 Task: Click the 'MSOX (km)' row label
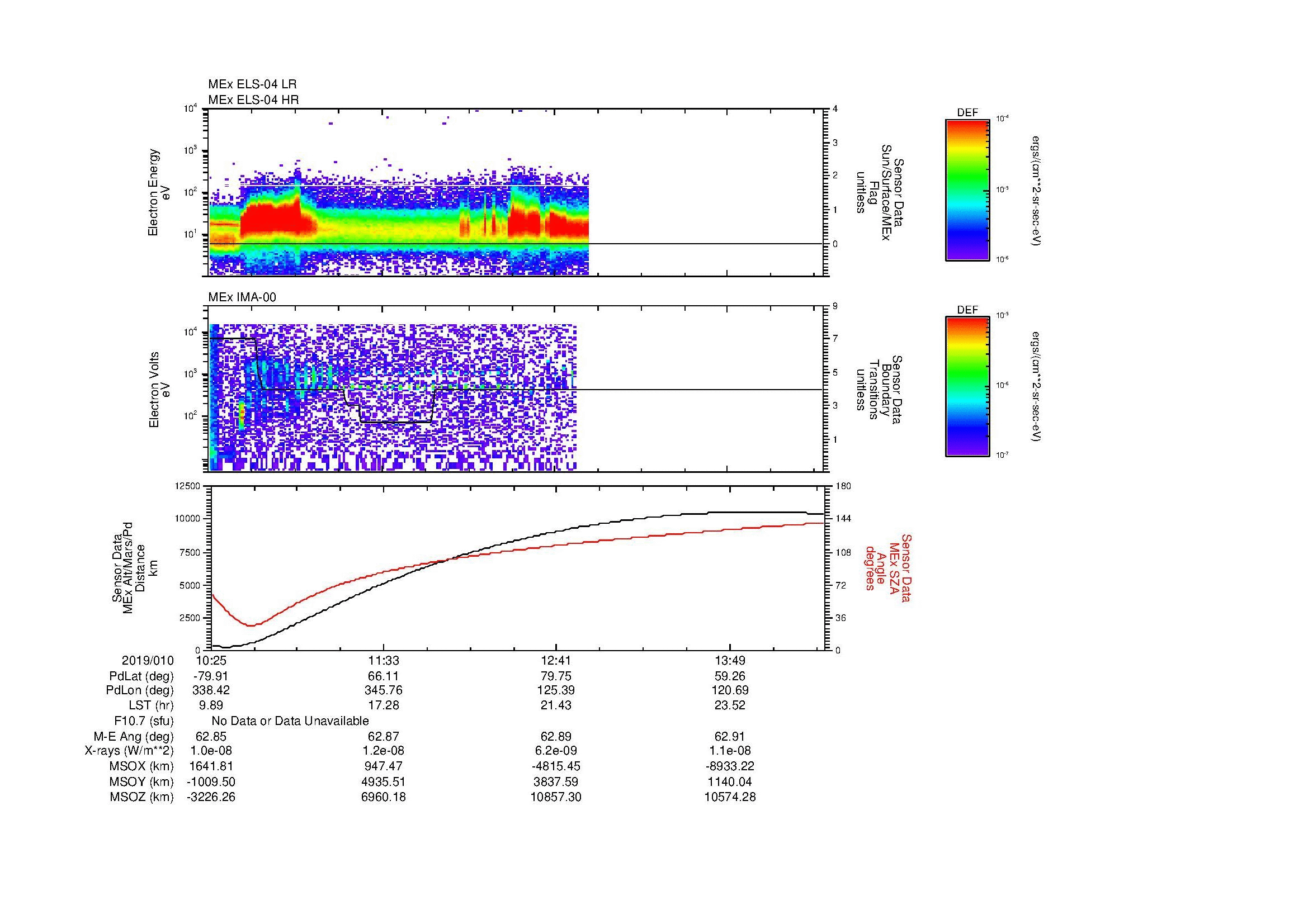[141, 767]
